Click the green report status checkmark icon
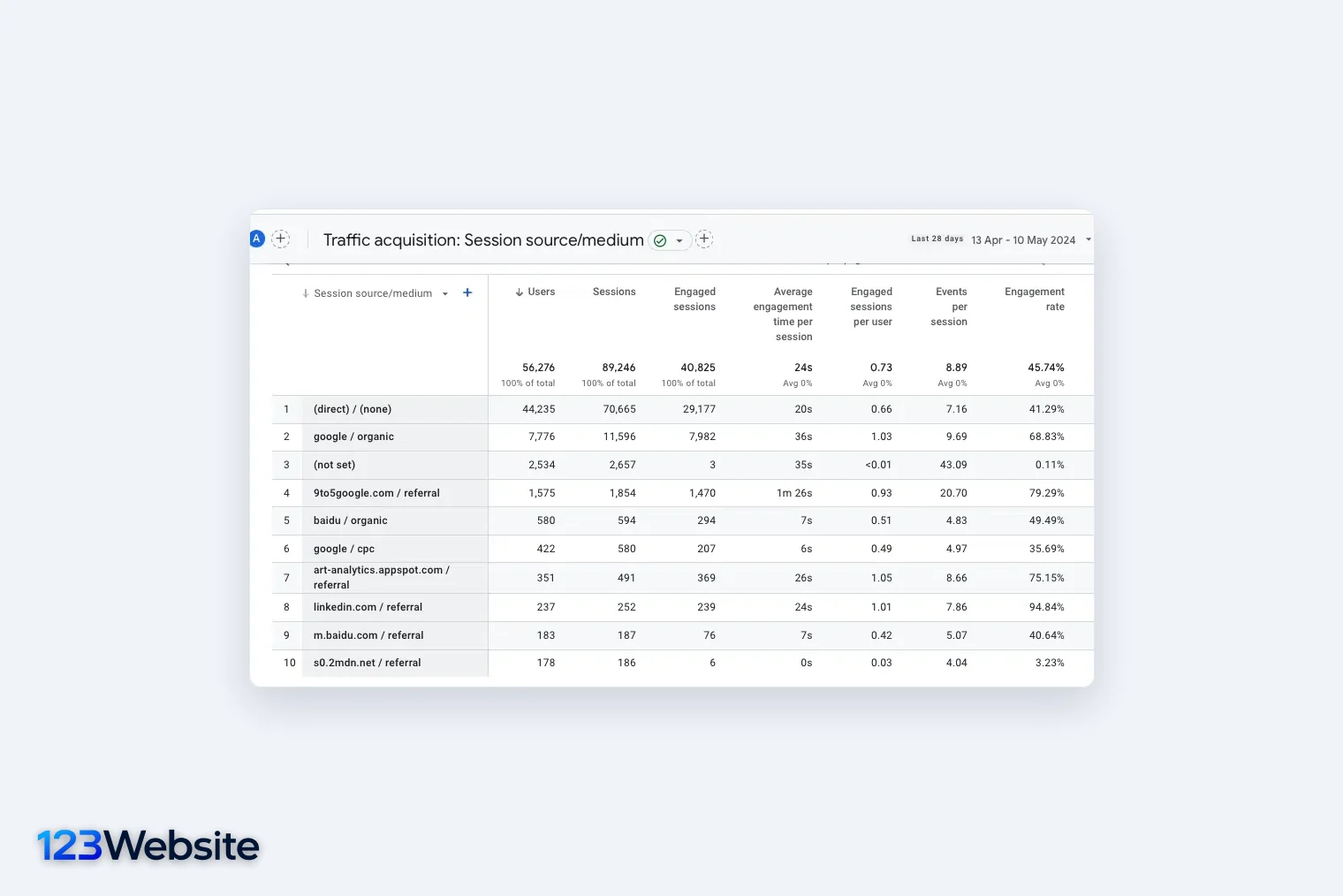 (660, 240)
